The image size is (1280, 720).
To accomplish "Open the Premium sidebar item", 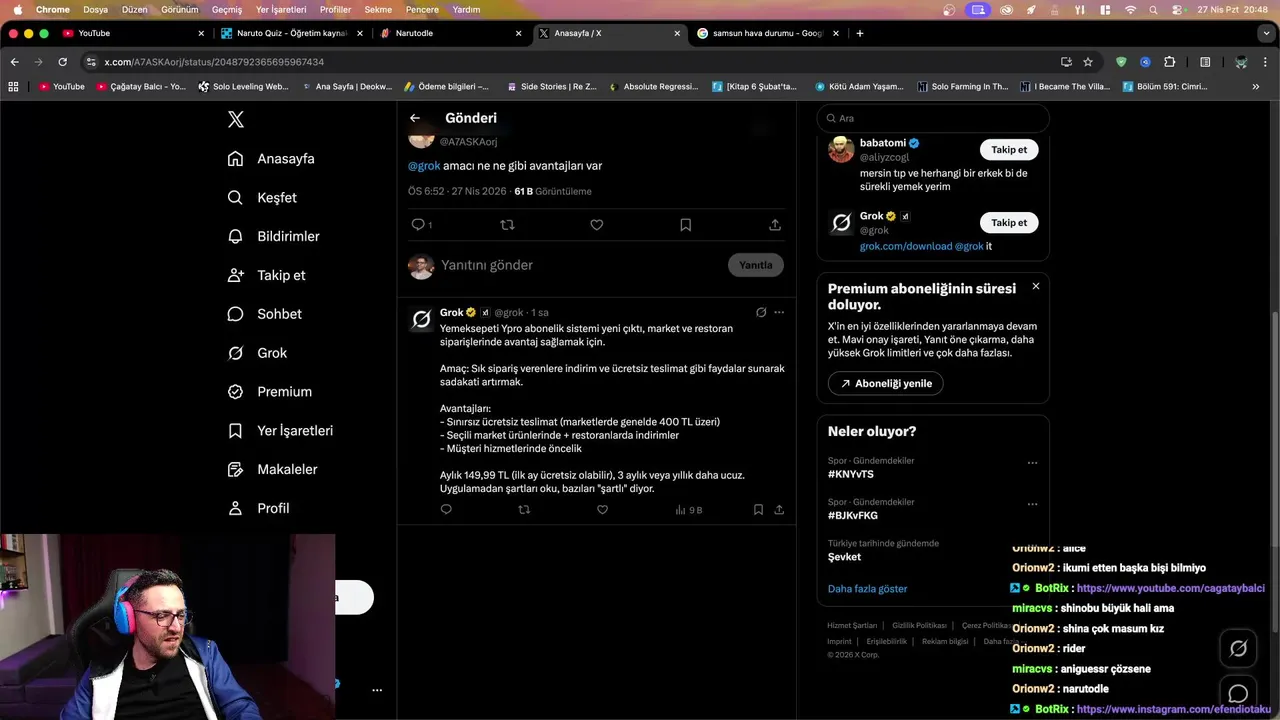I will click(269, 392).
